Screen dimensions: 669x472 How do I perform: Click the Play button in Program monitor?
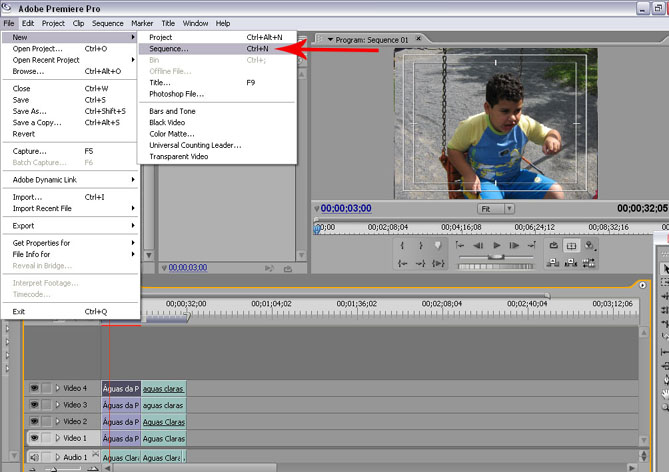click(x=495, y=245)
